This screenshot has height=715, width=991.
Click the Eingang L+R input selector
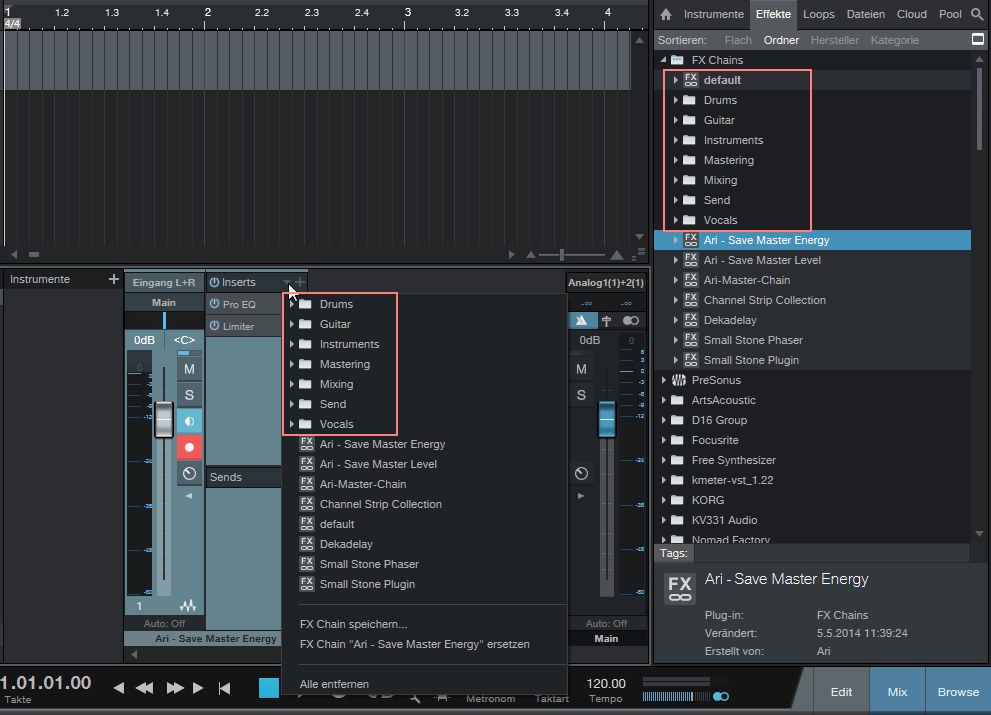pos(164,282)
